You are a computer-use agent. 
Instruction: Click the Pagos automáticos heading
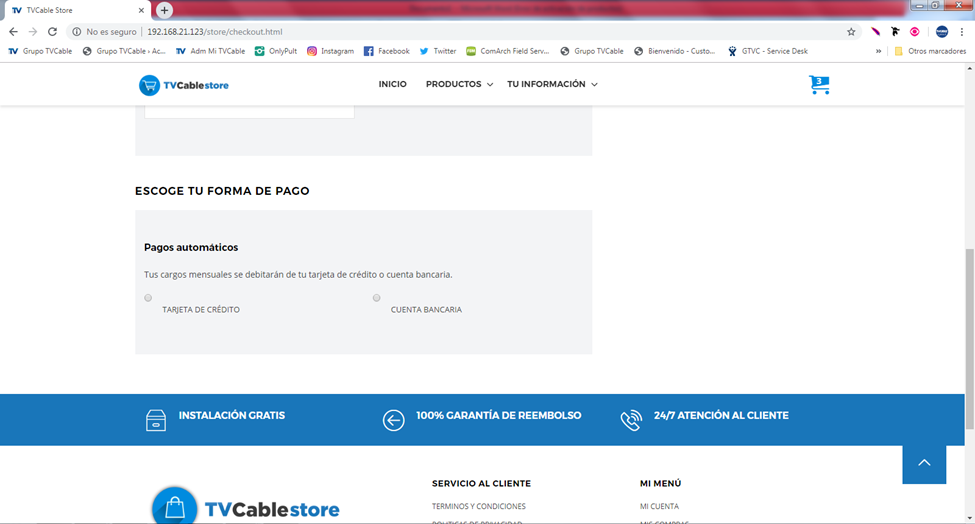191,247
